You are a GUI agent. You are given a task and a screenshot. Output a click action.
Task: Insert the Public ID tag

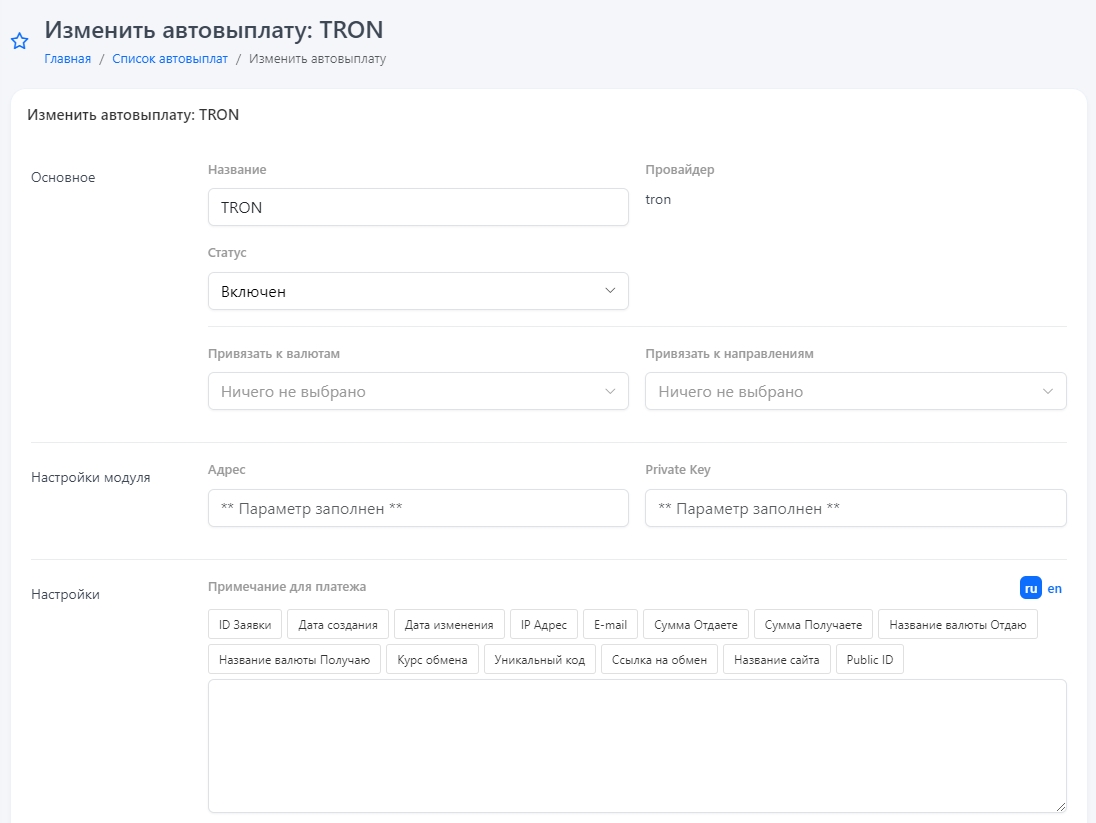[x=869, y=660]
